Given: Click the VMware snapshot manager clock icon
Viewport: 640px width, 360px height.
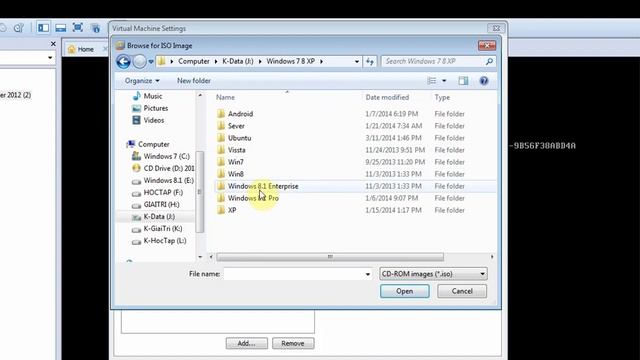Looking at the screenshot, I should [x=18, y=28].
